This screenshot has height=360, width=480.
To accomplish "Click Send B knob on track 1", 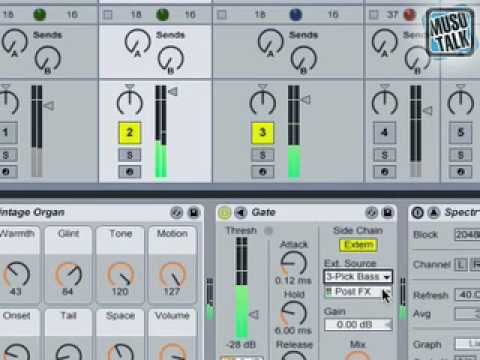I will click(48, 60).
